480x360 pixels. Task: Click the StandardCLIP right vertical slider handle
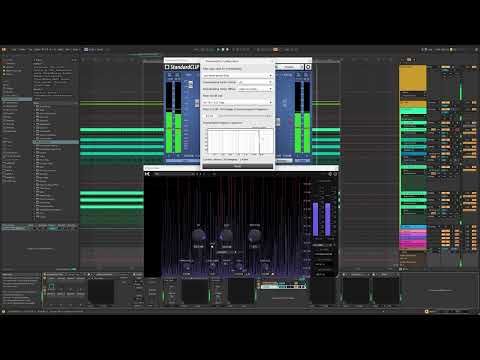[x=278, y=122]
